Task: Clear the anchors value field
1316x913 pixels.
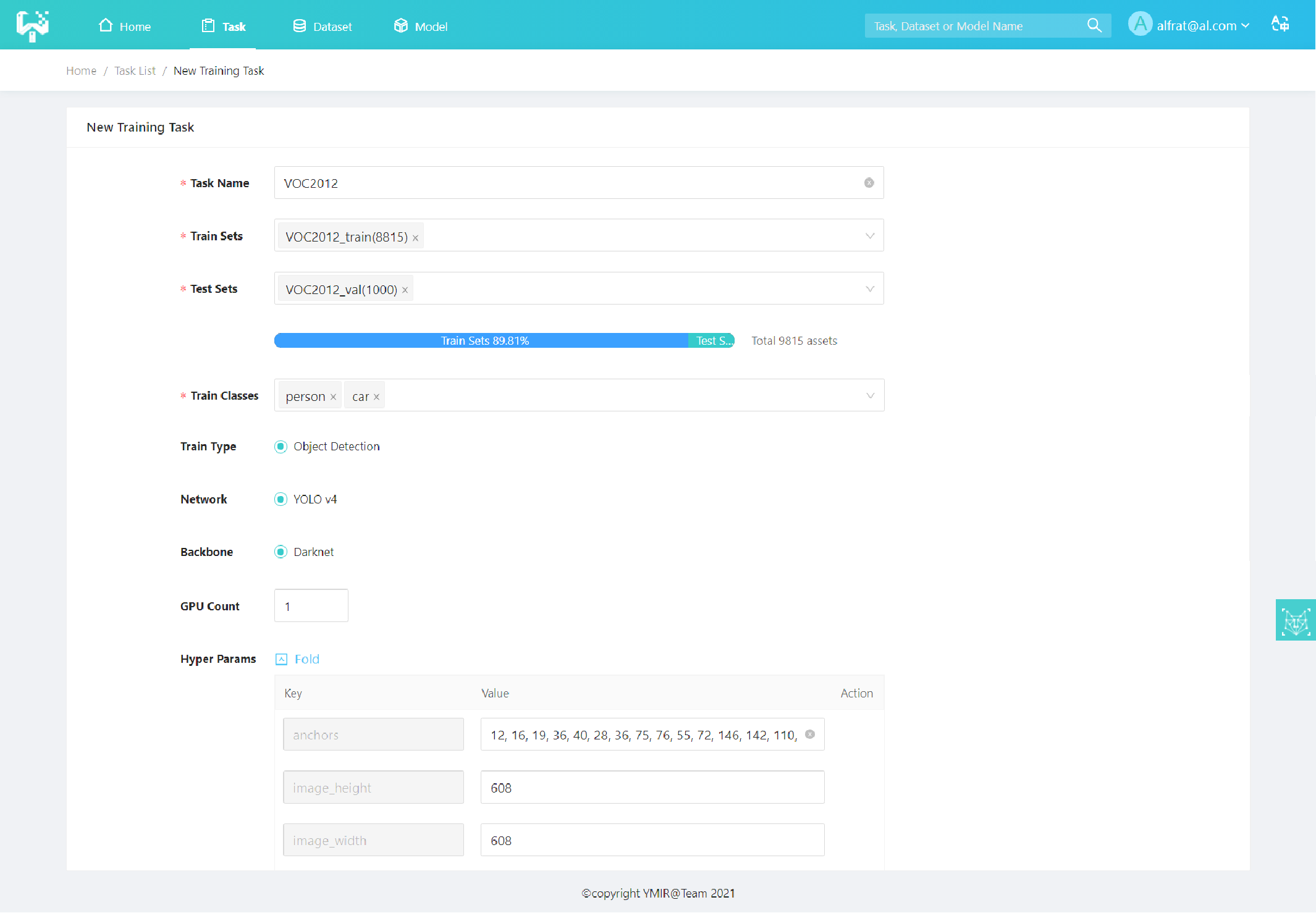Action: (x=809, y=734)
